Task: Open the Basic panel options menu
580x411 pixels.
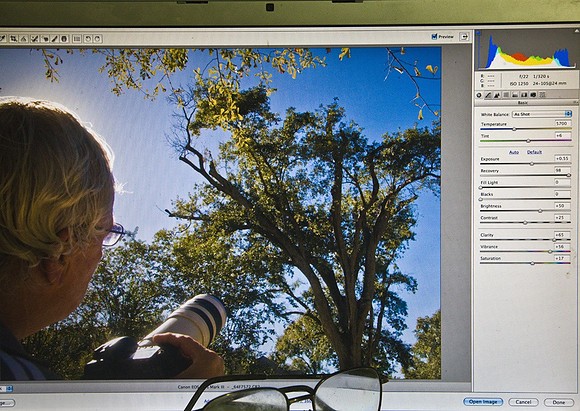Action: pos(576,102)
